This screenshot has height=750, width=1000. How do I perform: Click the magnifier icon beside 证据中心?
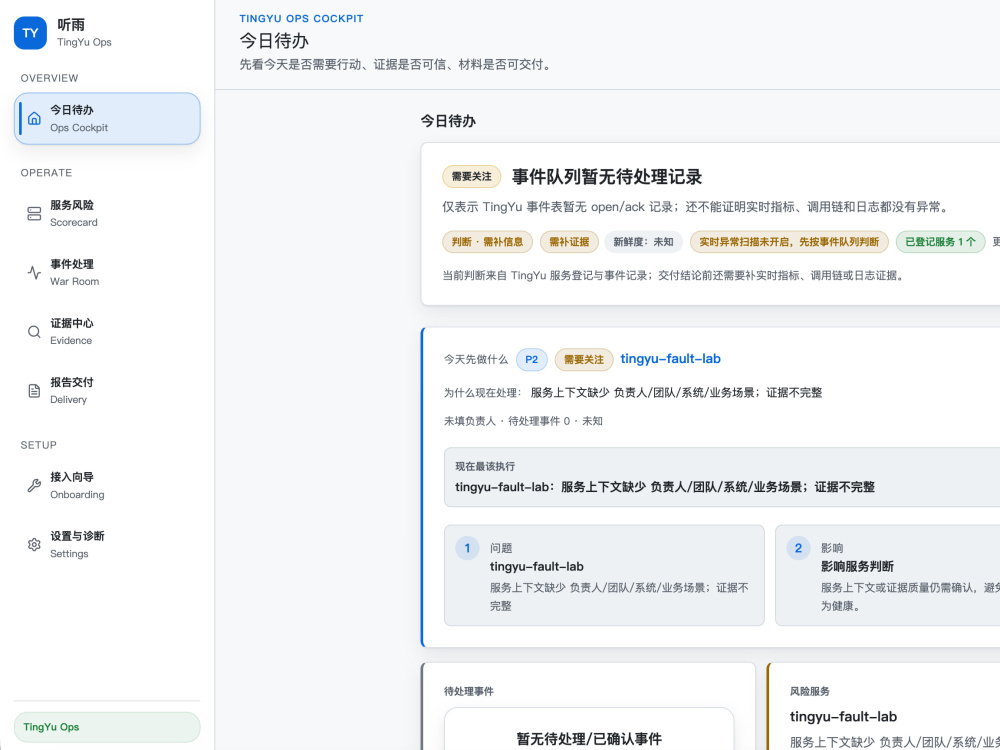34,332
